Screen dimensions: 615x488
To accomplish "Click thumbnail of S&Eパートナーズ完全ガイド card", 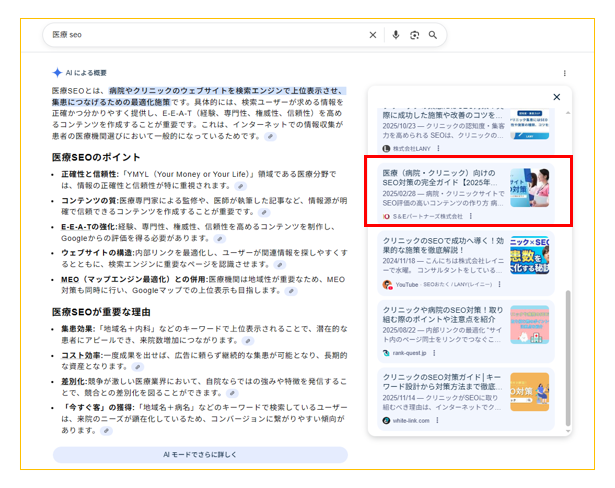I will (529, 188).
